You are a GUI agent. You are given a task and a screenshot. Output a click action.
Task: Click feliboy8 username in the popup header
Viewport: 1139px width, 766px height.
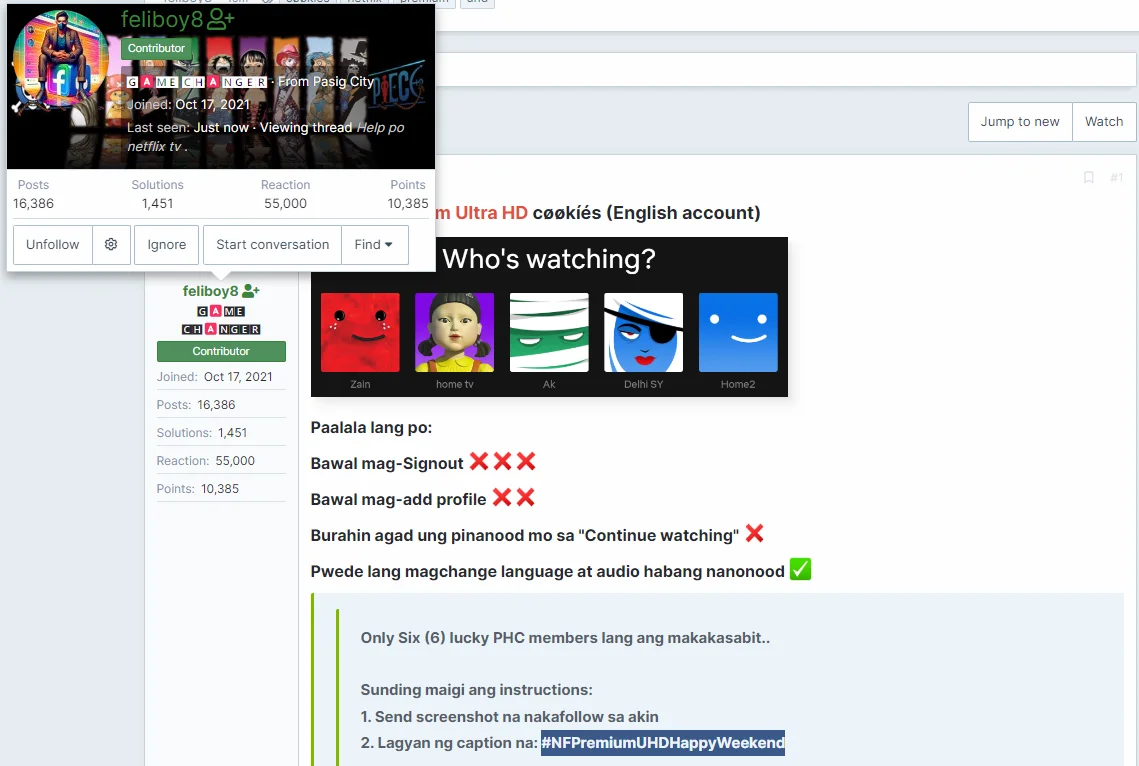162,20
